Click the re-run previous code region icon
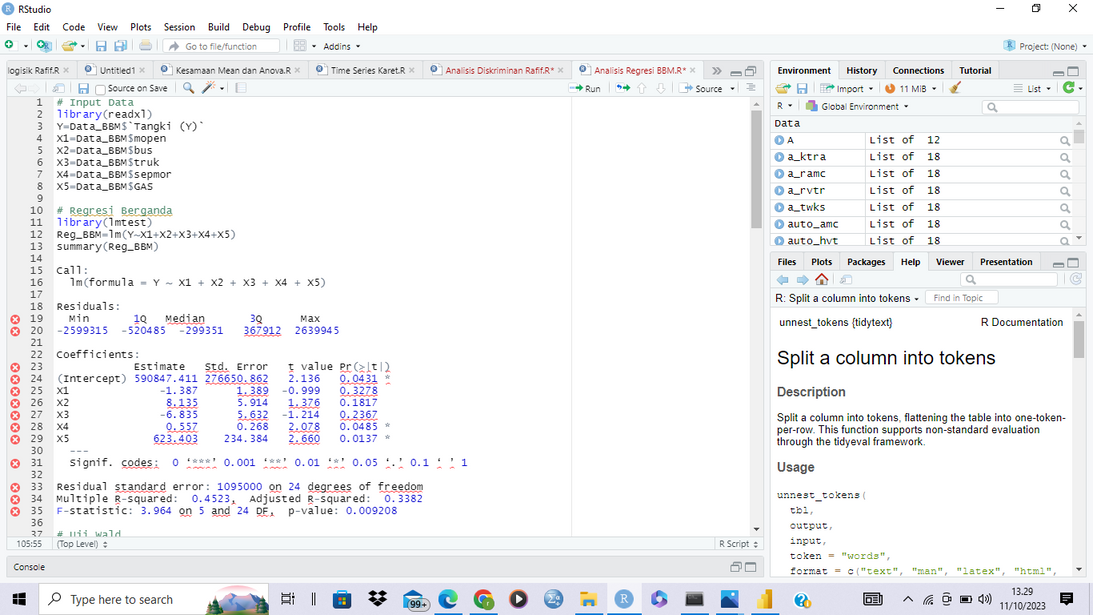This screenshot has height=615, width=1093. click(x=624, y=88)
